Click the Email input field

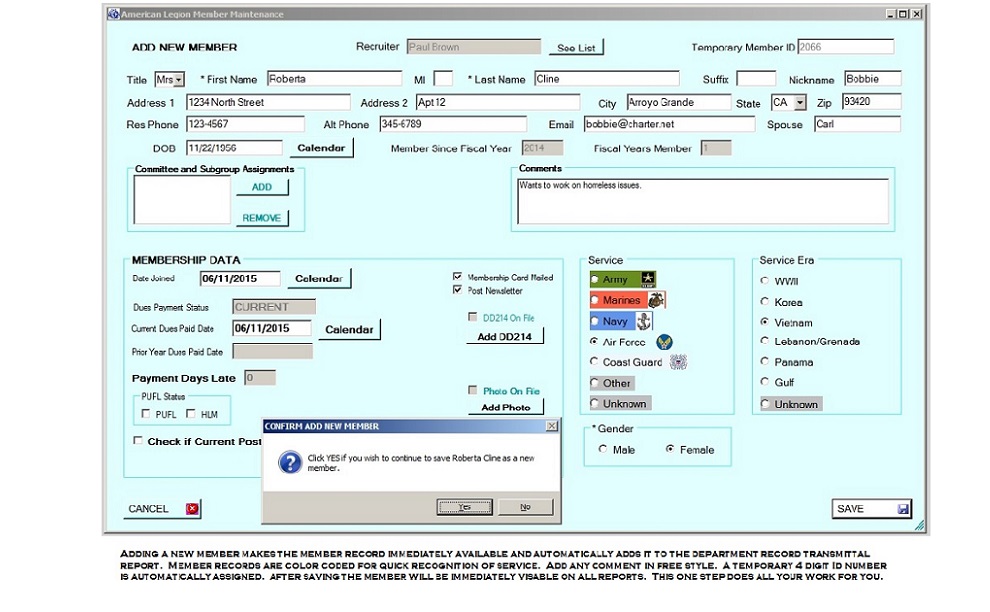pyautogui.click(x=669, y=124)
